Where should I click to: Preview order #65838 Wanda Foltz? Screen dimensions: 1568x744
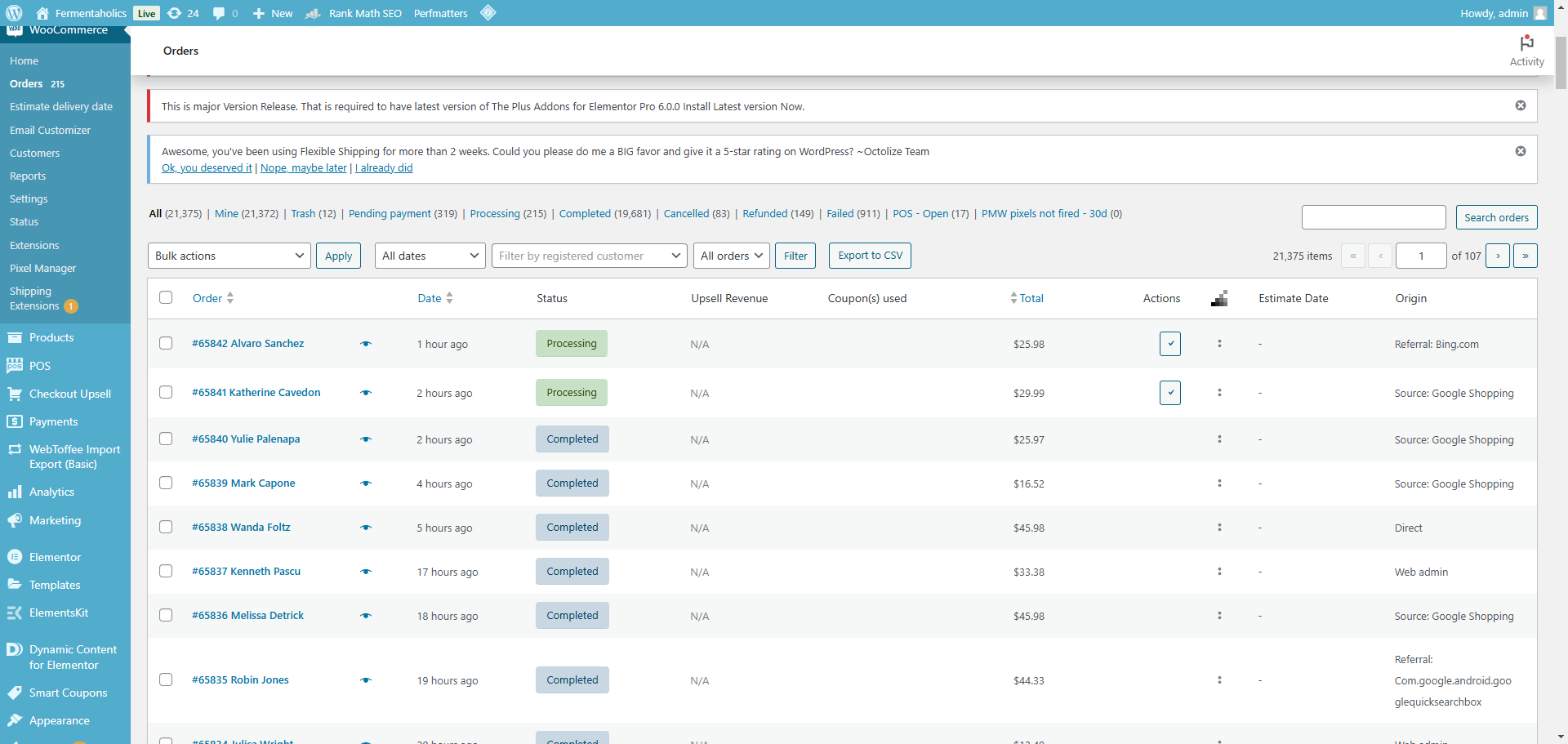366,528
